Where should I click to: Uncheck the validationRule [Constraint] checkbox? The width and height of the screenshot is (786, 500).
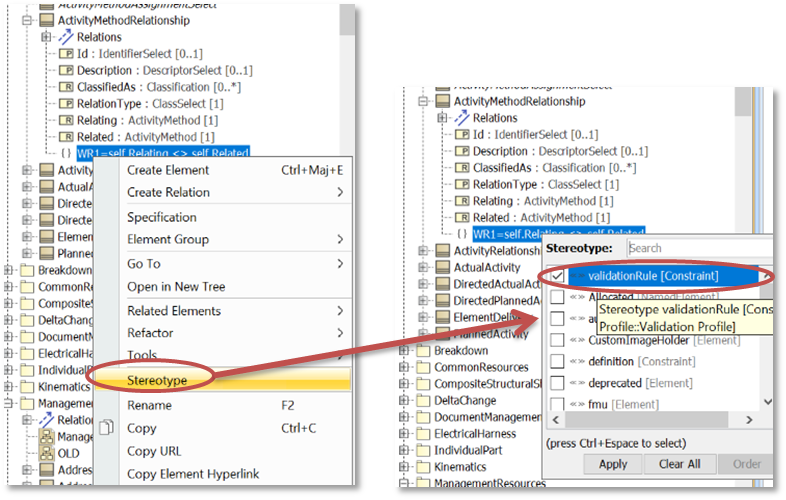coord(557,275)
